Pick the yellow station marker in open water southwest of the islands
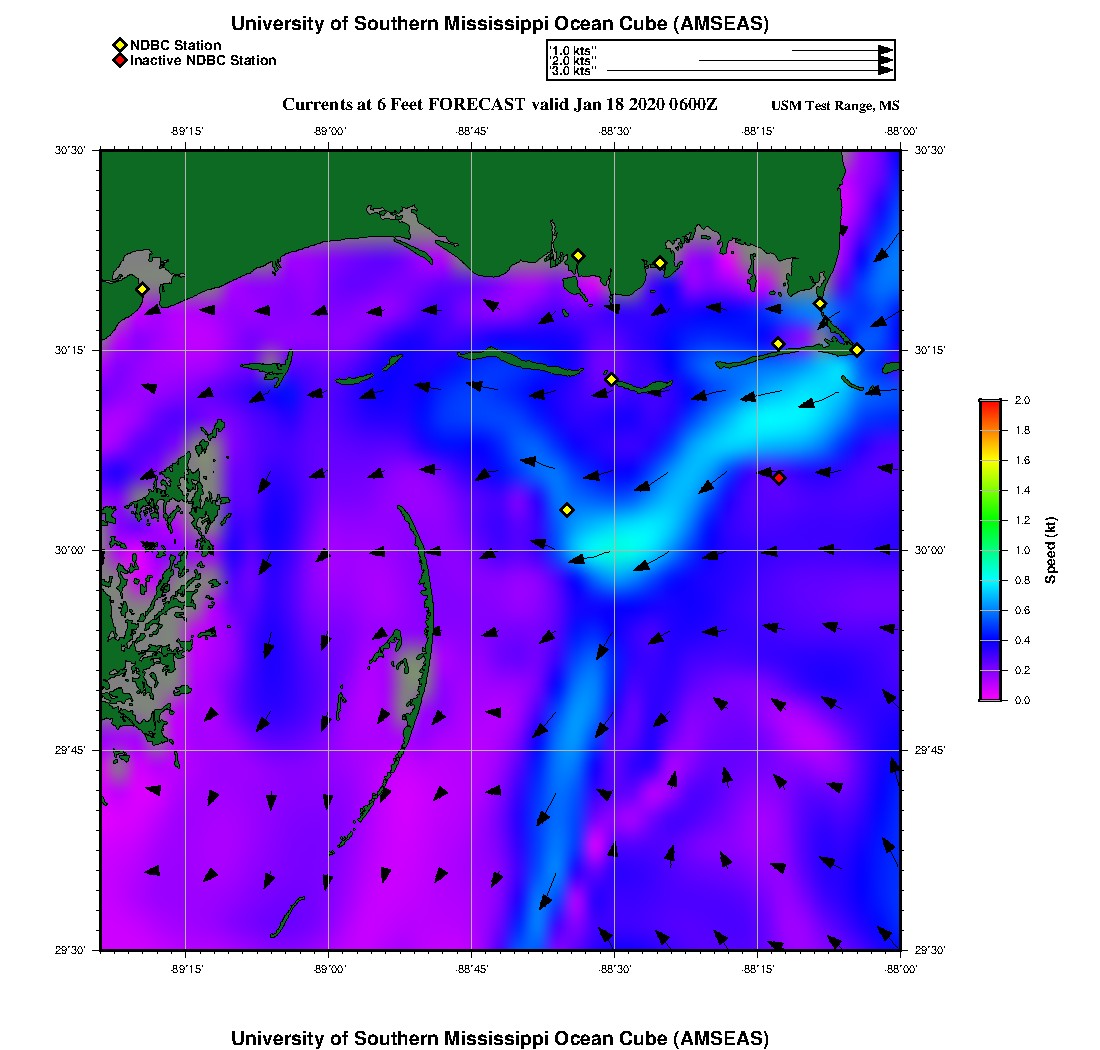The width and height of the screenshot is (1100, 1050). click(x=568, y=510)
